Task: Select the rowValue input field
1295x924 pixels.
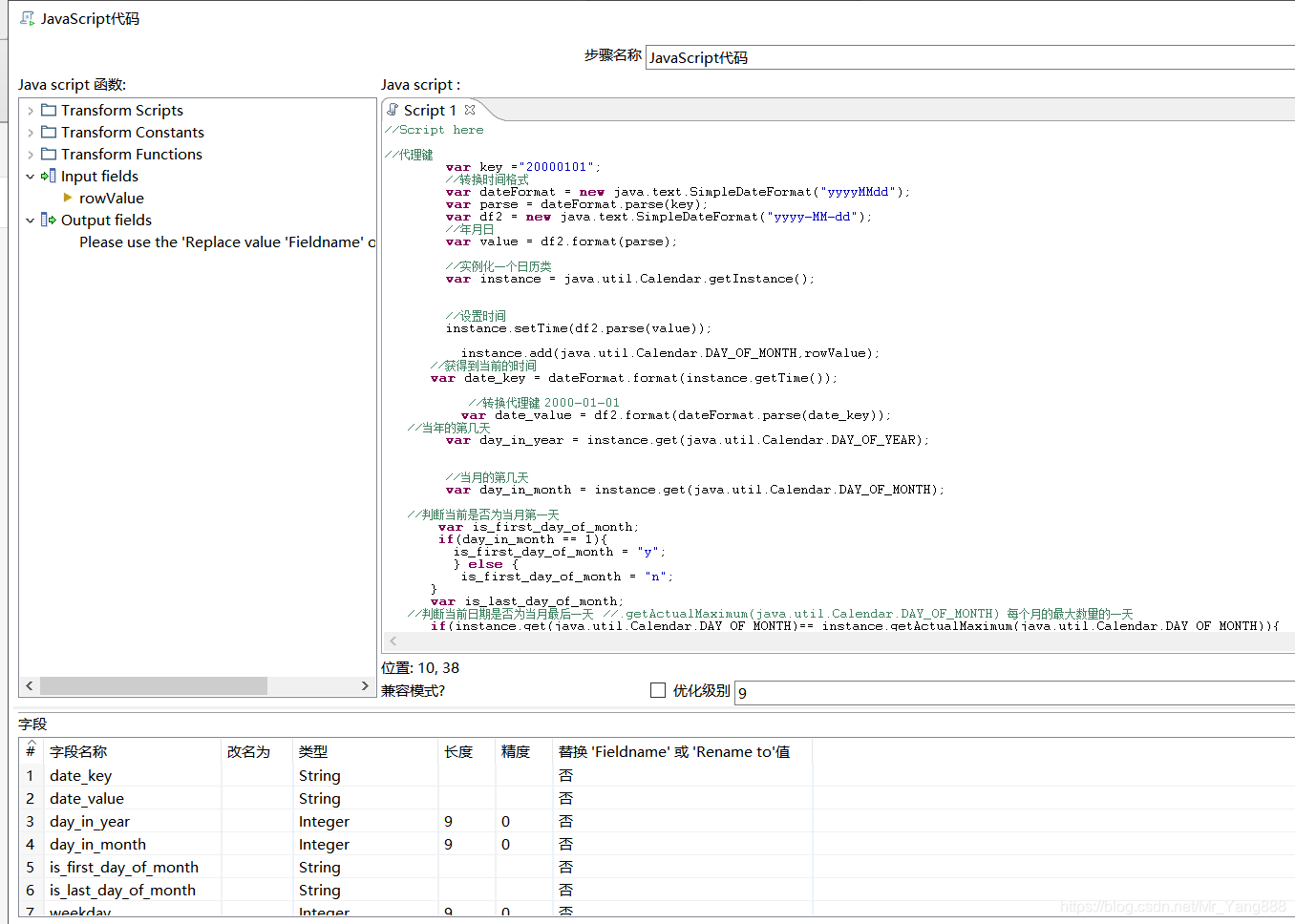Action: [x=112, y=199]
